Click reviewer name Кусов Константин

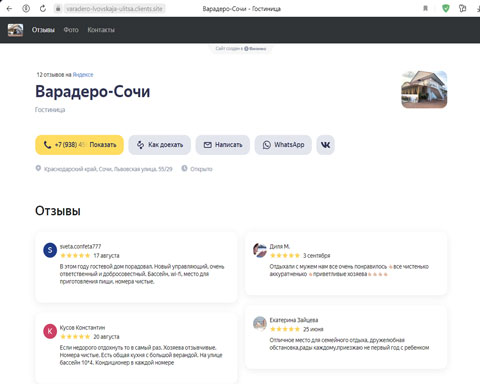82,328
